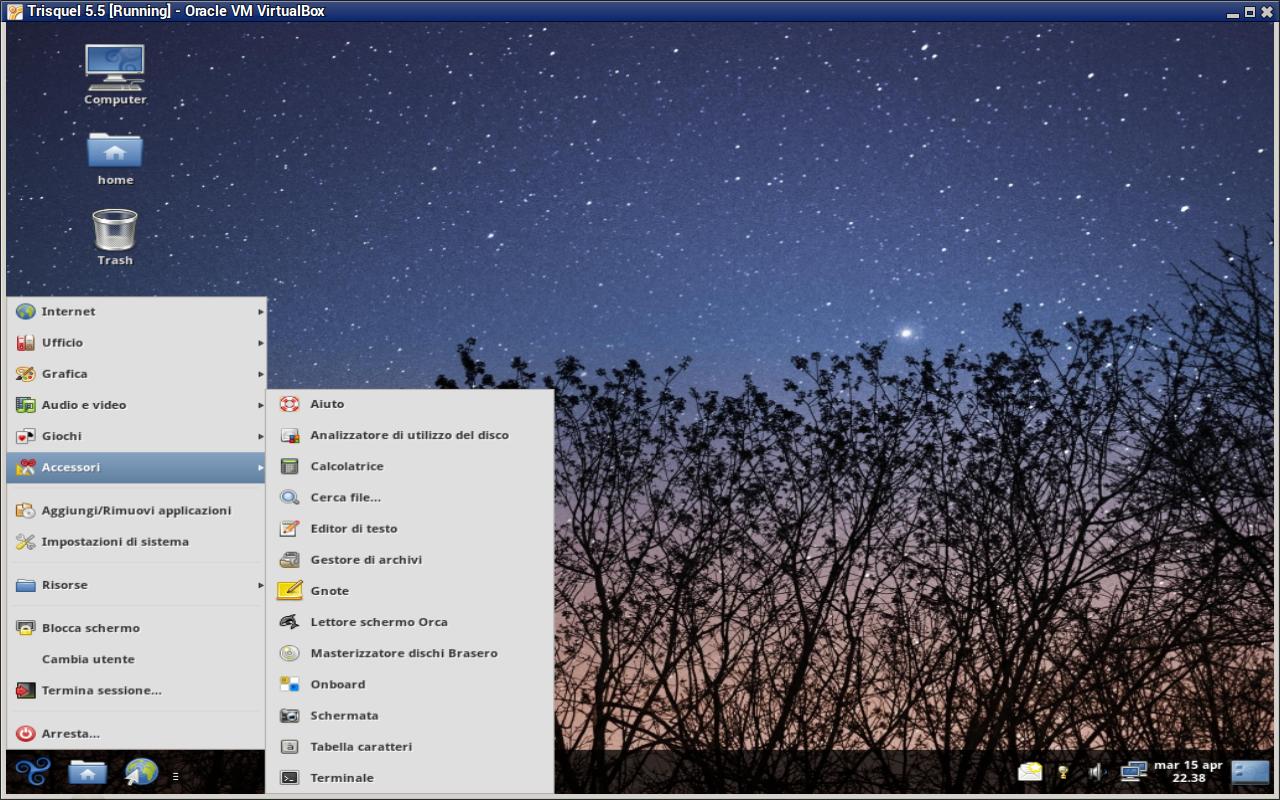The height and width of the screenshot is (800, 1280).
Task: Select Editor di testo entry
Action: coord(353,528)
